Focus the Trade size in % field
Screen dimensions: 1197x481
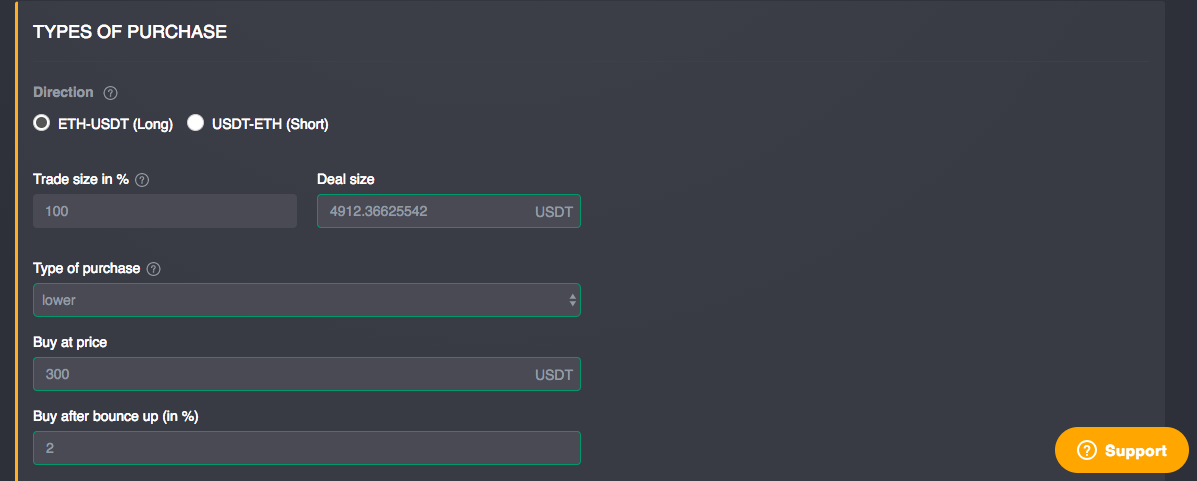click(165, 211)
